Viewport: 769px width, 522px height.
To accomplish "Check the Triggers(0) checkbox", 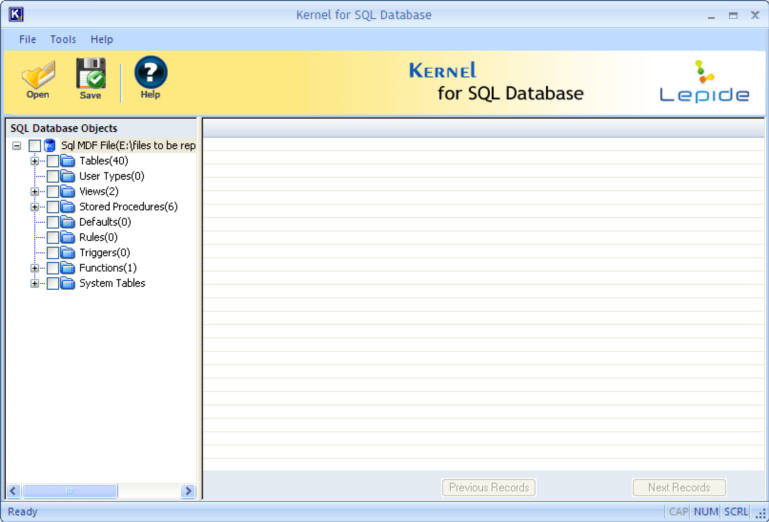I will (52, 253).
